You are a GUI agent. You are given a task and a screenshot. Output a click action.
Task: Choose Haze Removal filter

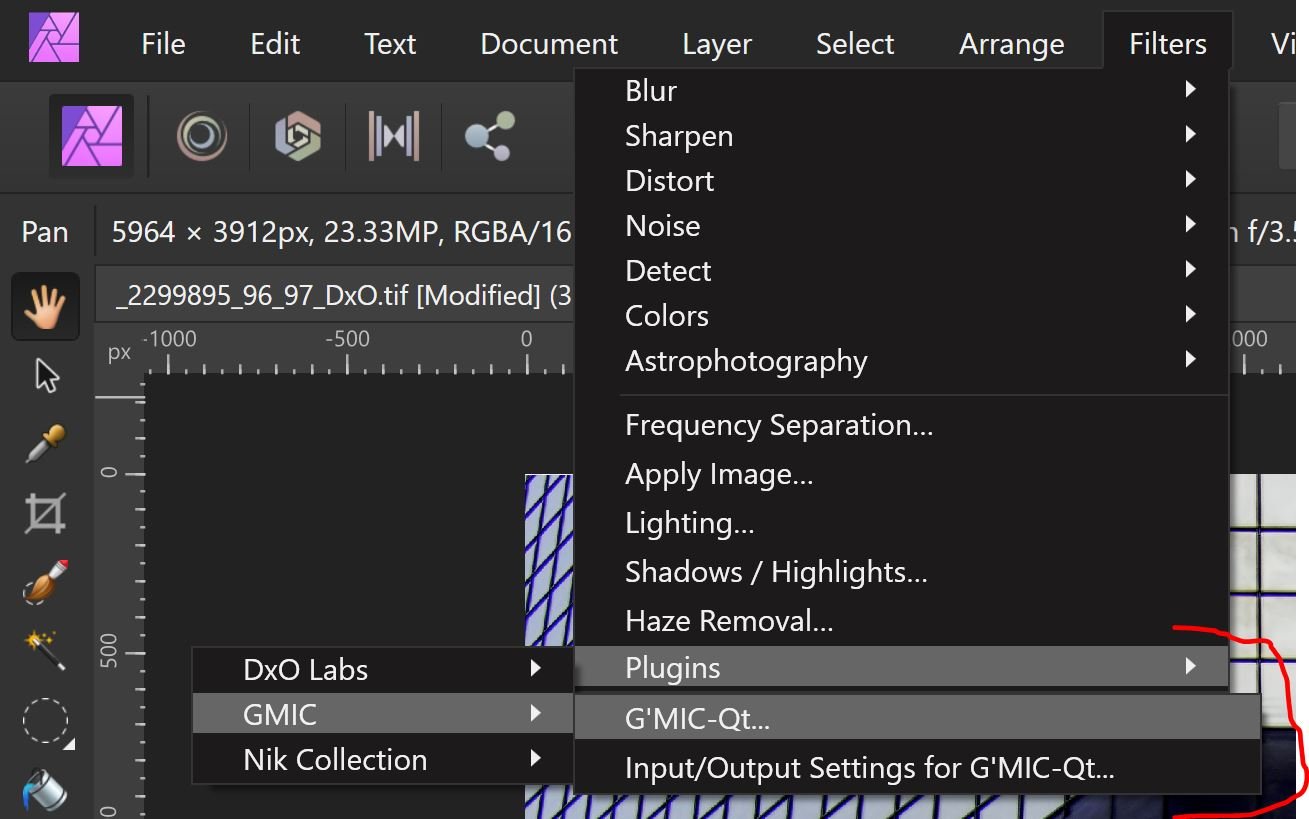coord(901,621)
